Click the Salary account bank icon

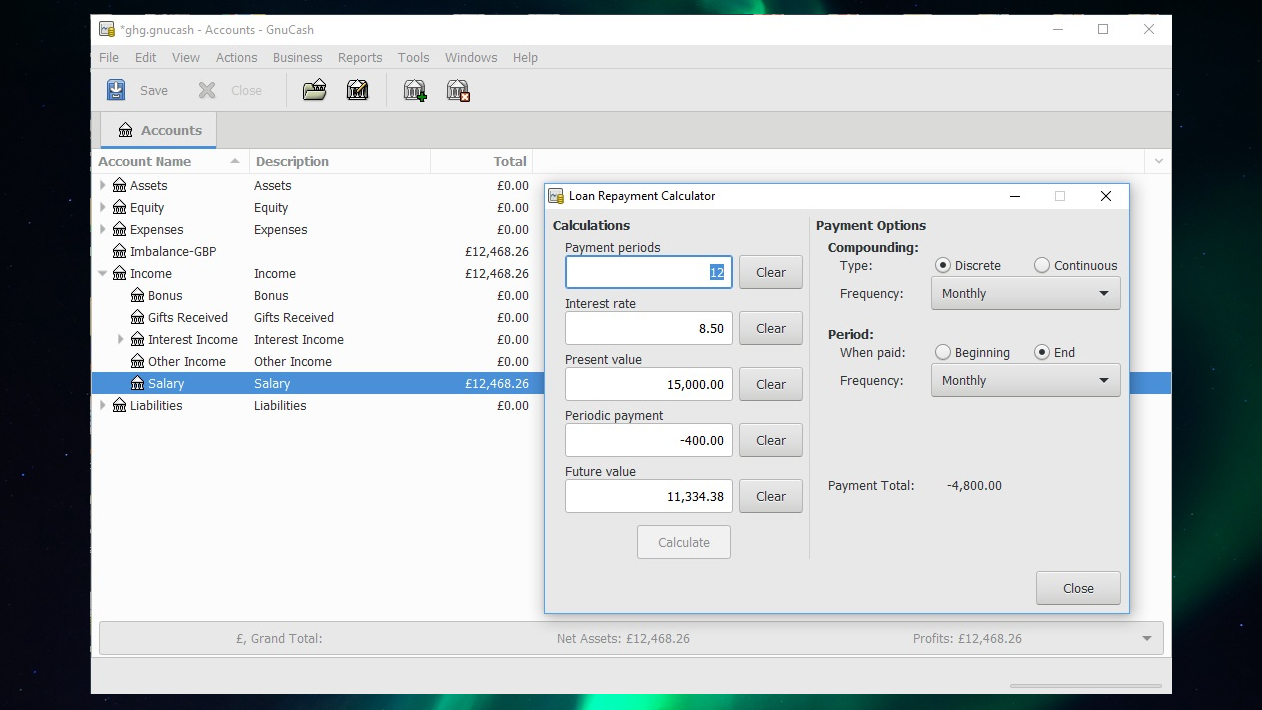click(138, 383)
